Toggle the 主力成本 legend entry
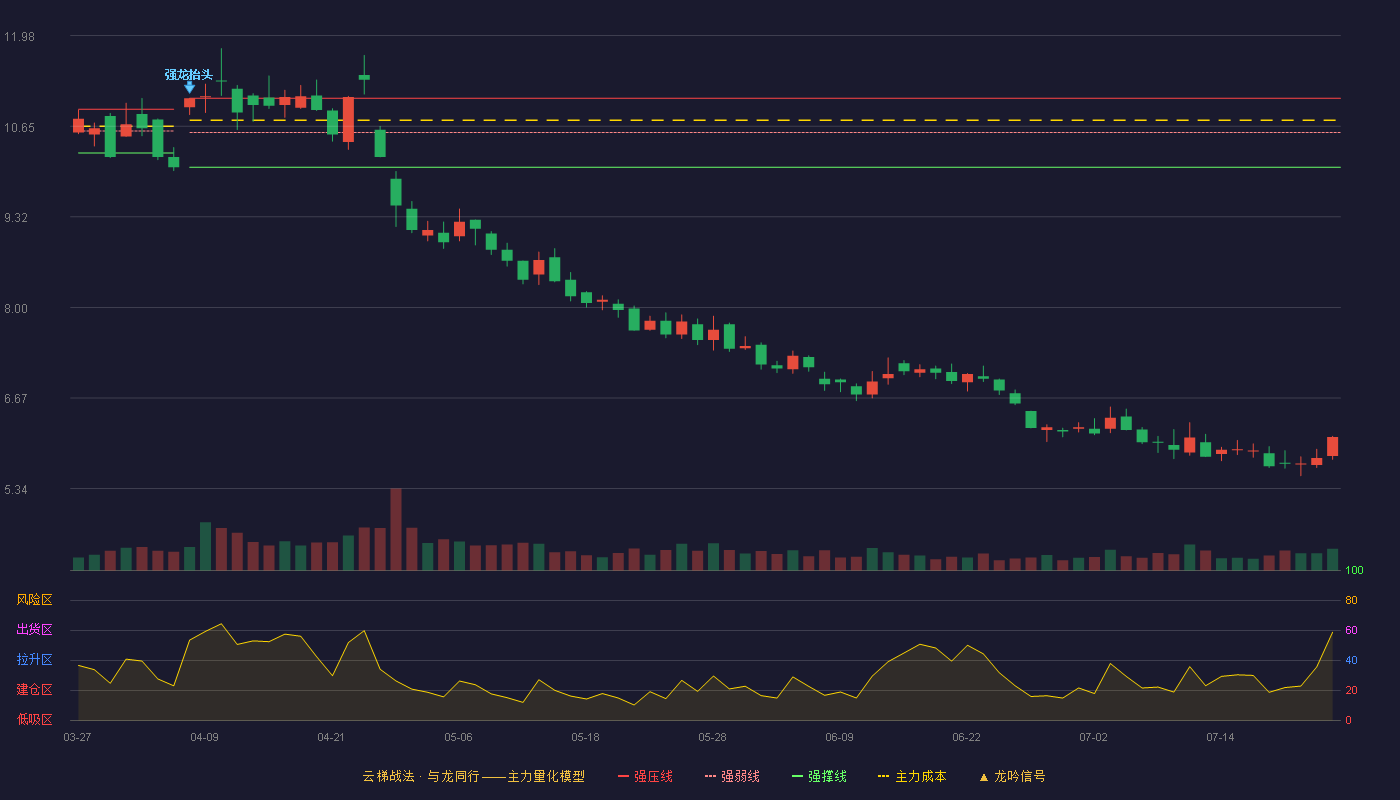 point(912,776)
